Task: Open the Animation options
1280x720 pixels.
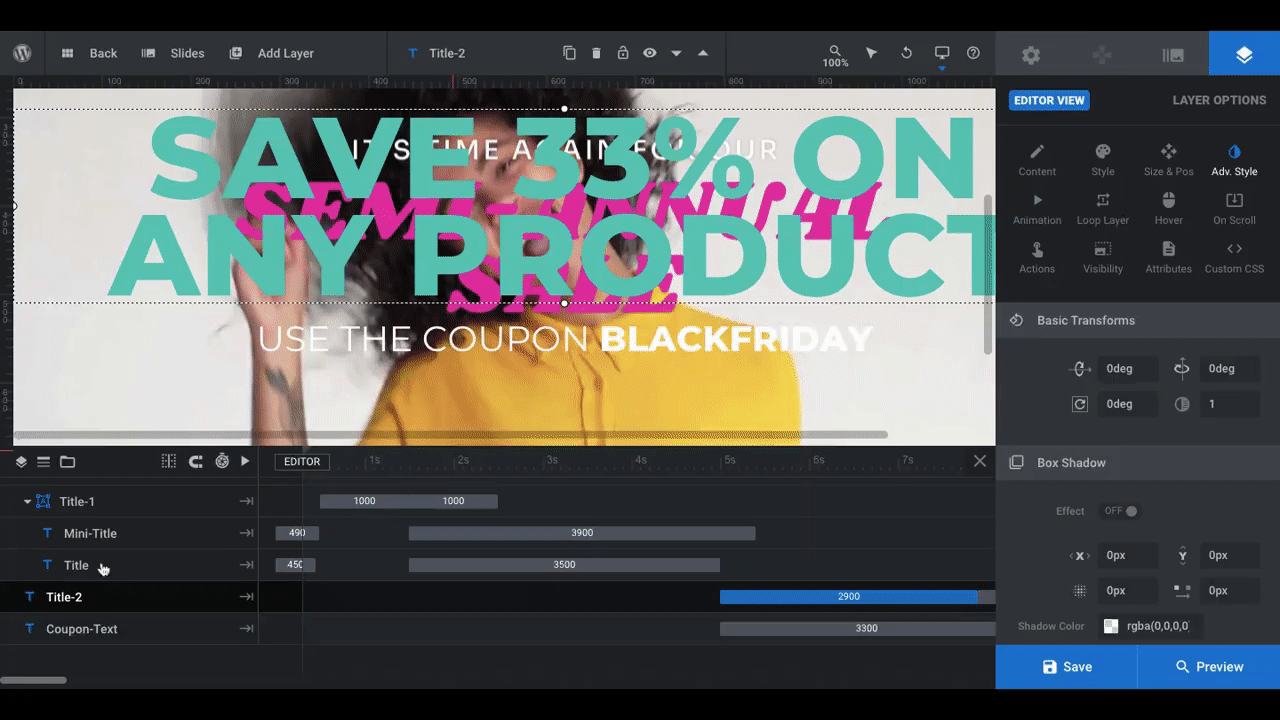Action: (1037, 209)
